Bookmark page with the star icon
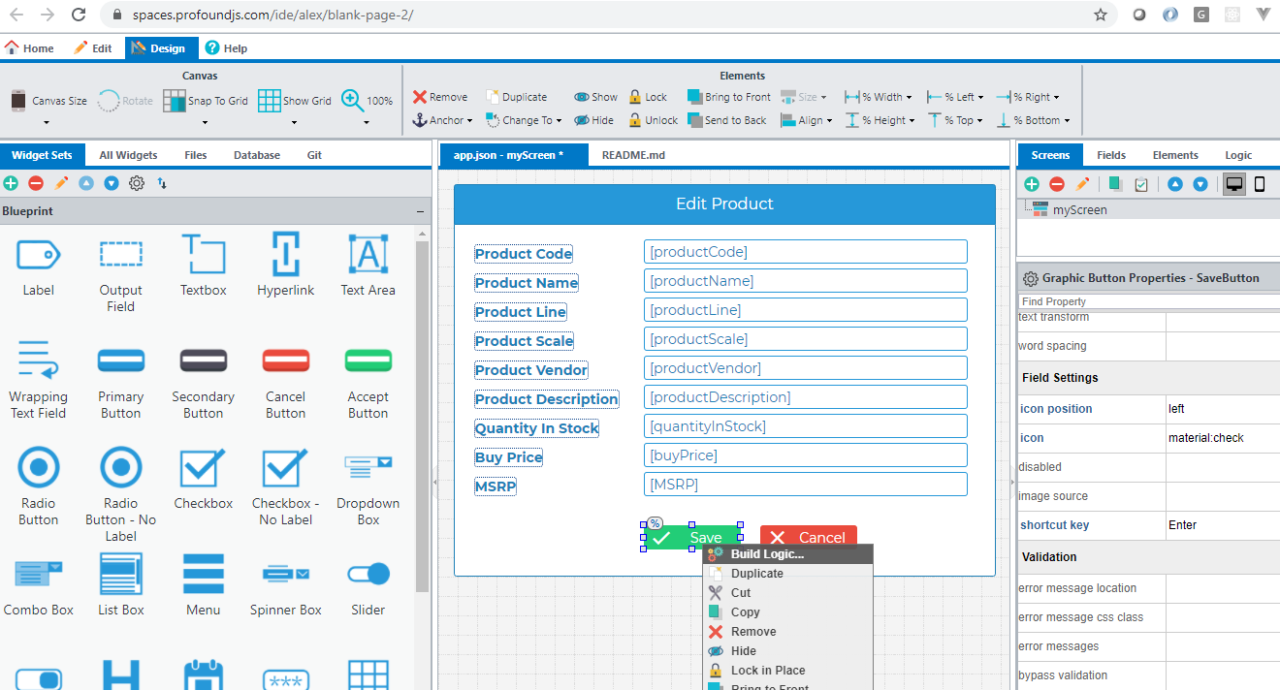The height and width of the screenshot is (690, 1280). coord(1100,15)
